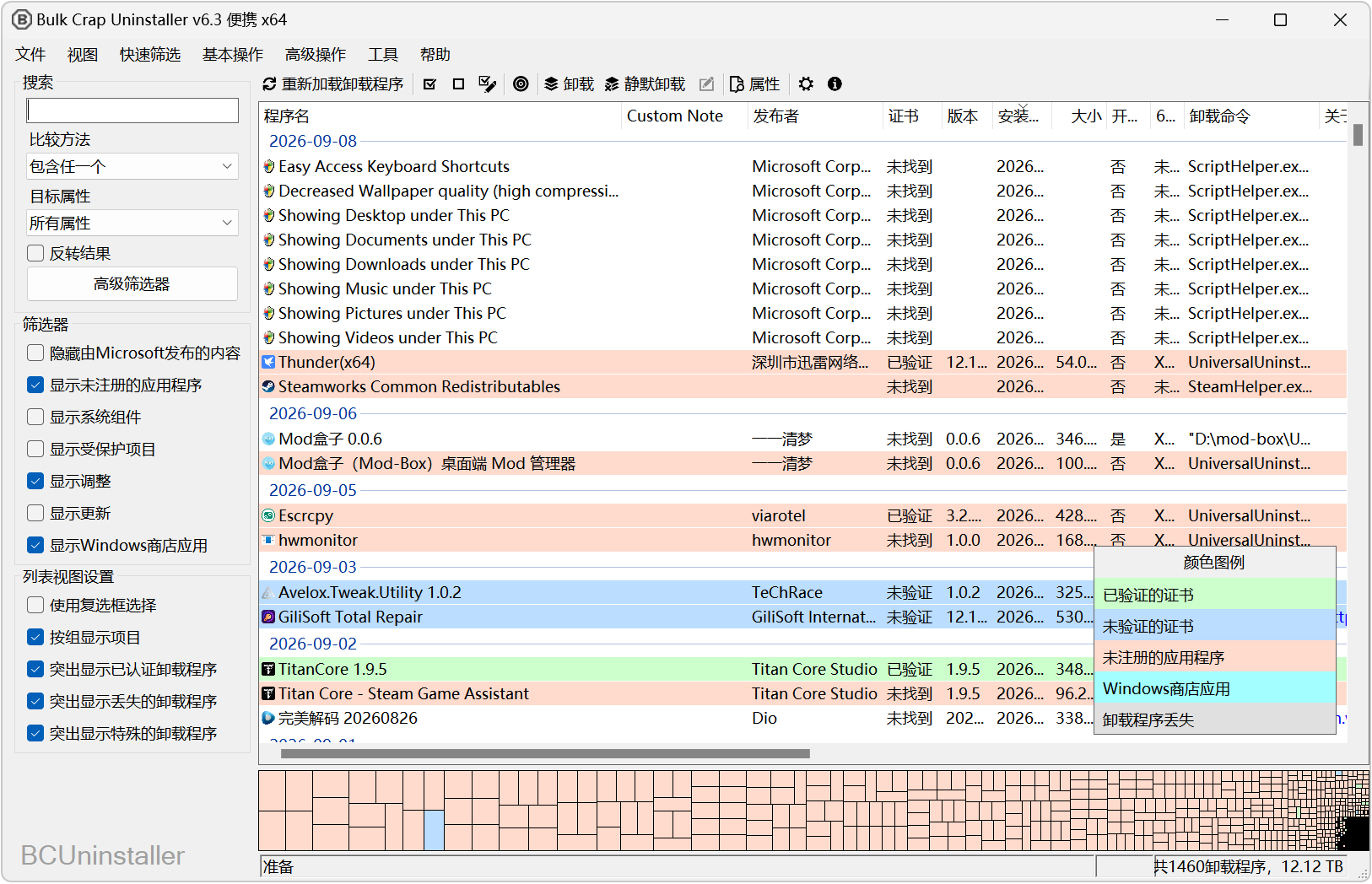Click the Easy Access Keyboard Shortcuts icon

pyautogui.click(x=268, y=167)
